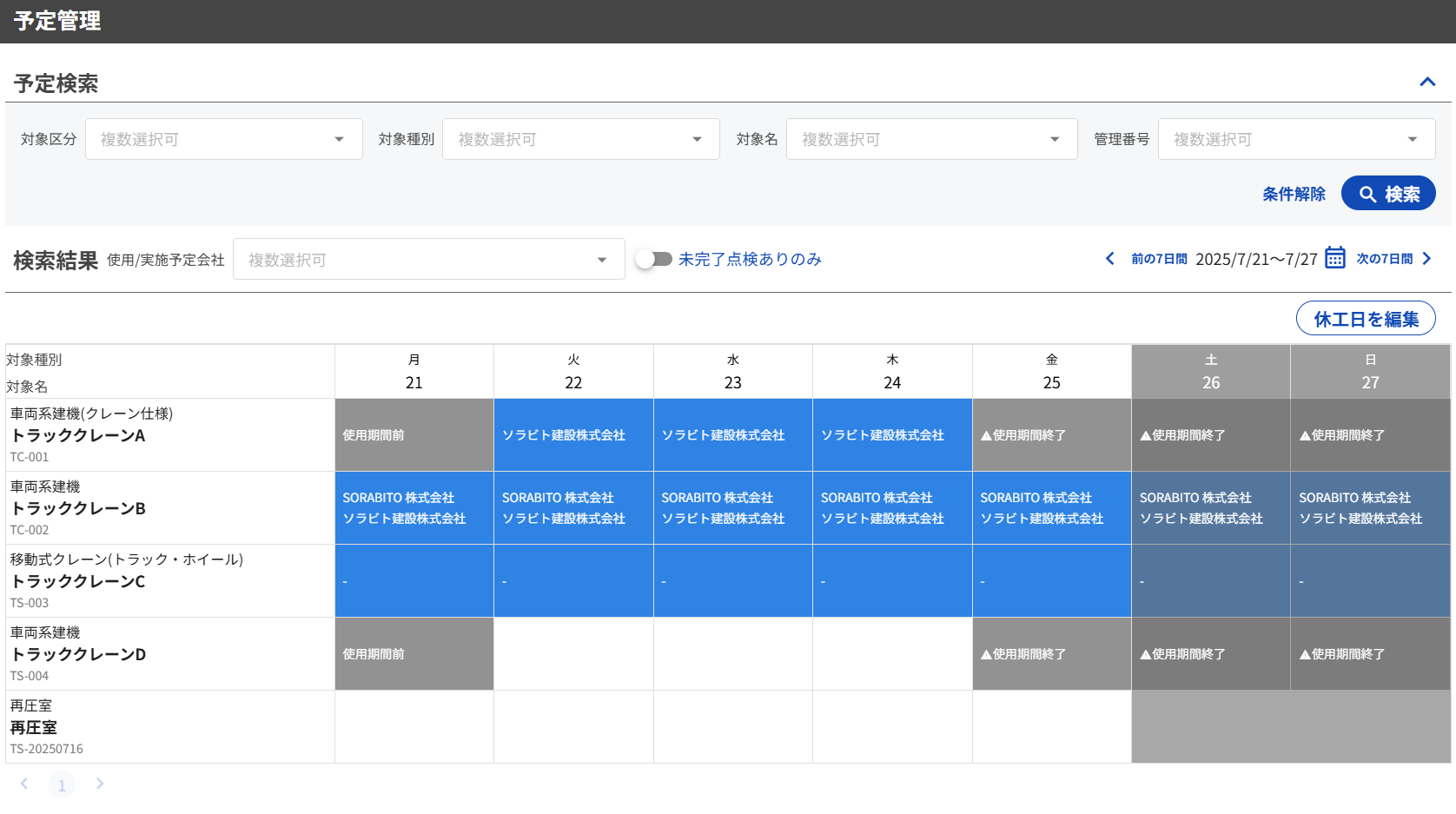Viewport: 1456px width, 814px height.
Task: Open the calendar date picker icon
Action: (1335, 258)
